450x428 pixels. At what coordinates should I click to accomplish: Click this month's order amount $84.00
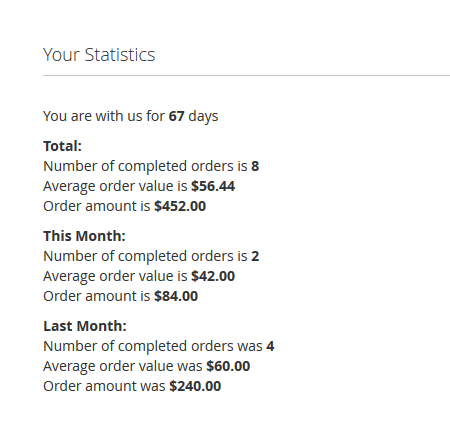176,296
